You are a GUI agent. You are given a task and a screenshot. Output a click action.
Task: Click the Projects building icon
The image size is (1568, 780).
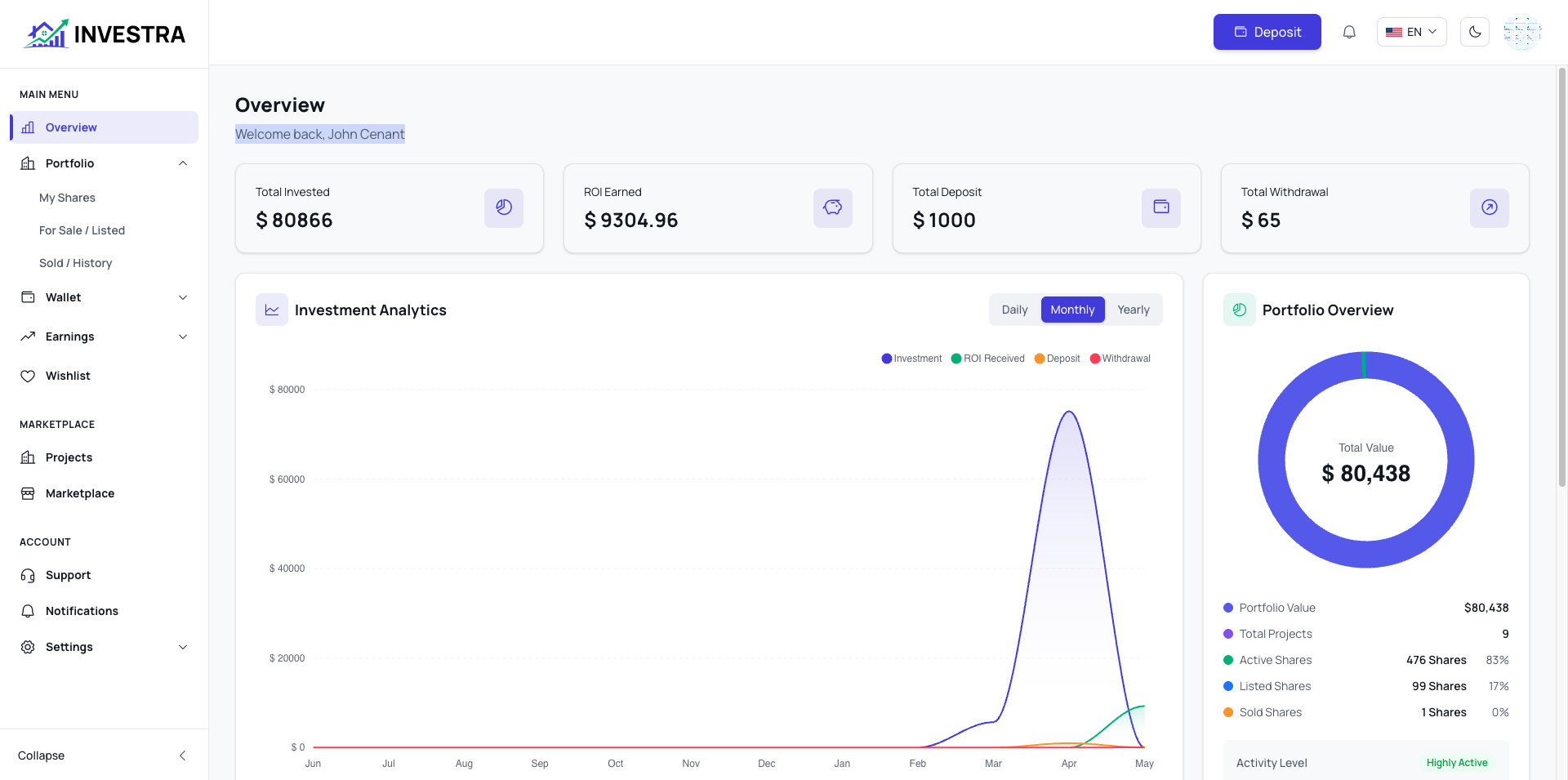pyautogui.click(x=28, y=457)
